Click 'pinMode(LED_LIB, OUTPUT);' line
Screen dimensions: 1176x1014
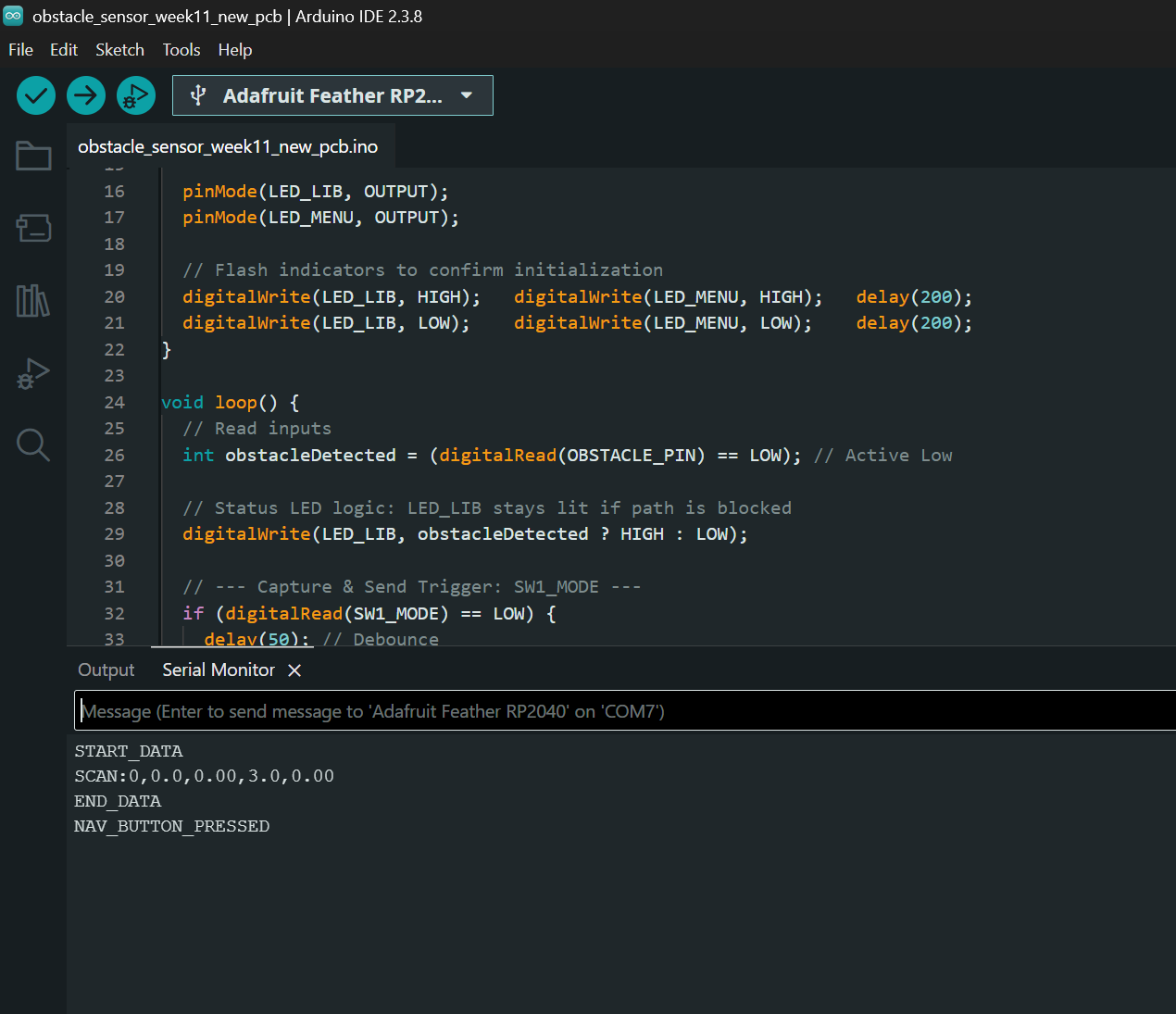pos(315,192)
